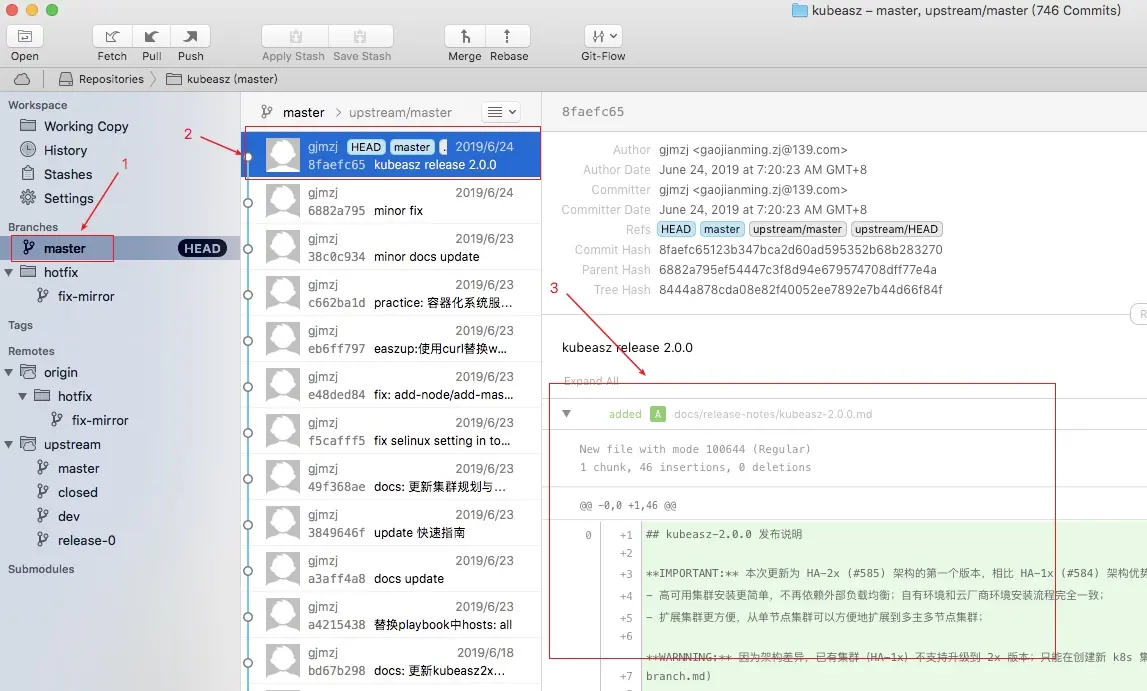
Task: Click the Open toolbar icon
Action: [x=25, y=36]
